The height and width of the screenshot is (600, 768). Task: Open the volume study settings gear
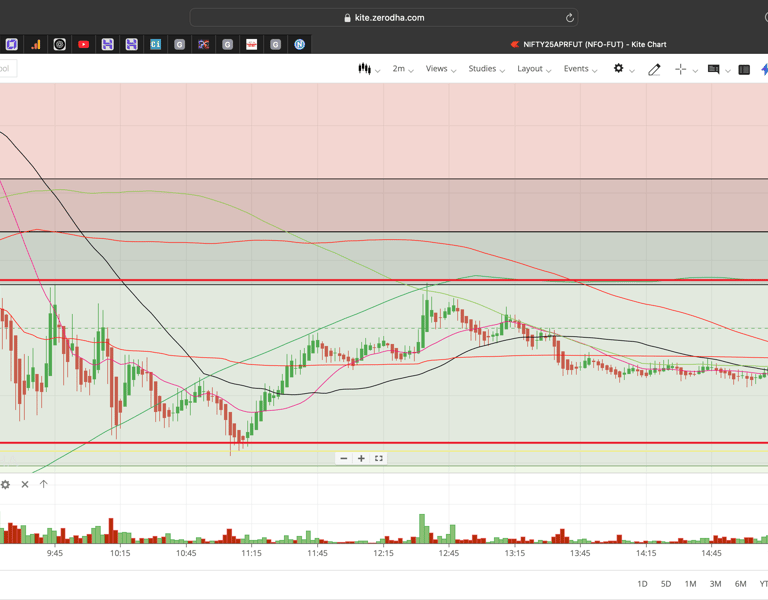pyautogui.click(x=5, y=484)
